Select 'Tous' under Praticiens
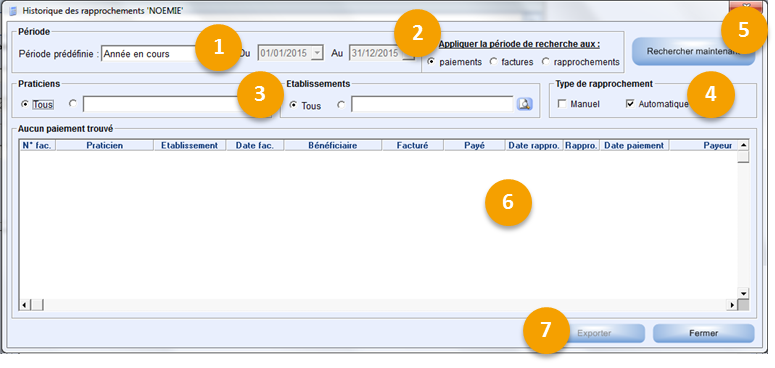775x368 pixels. [x=25, y=104]
